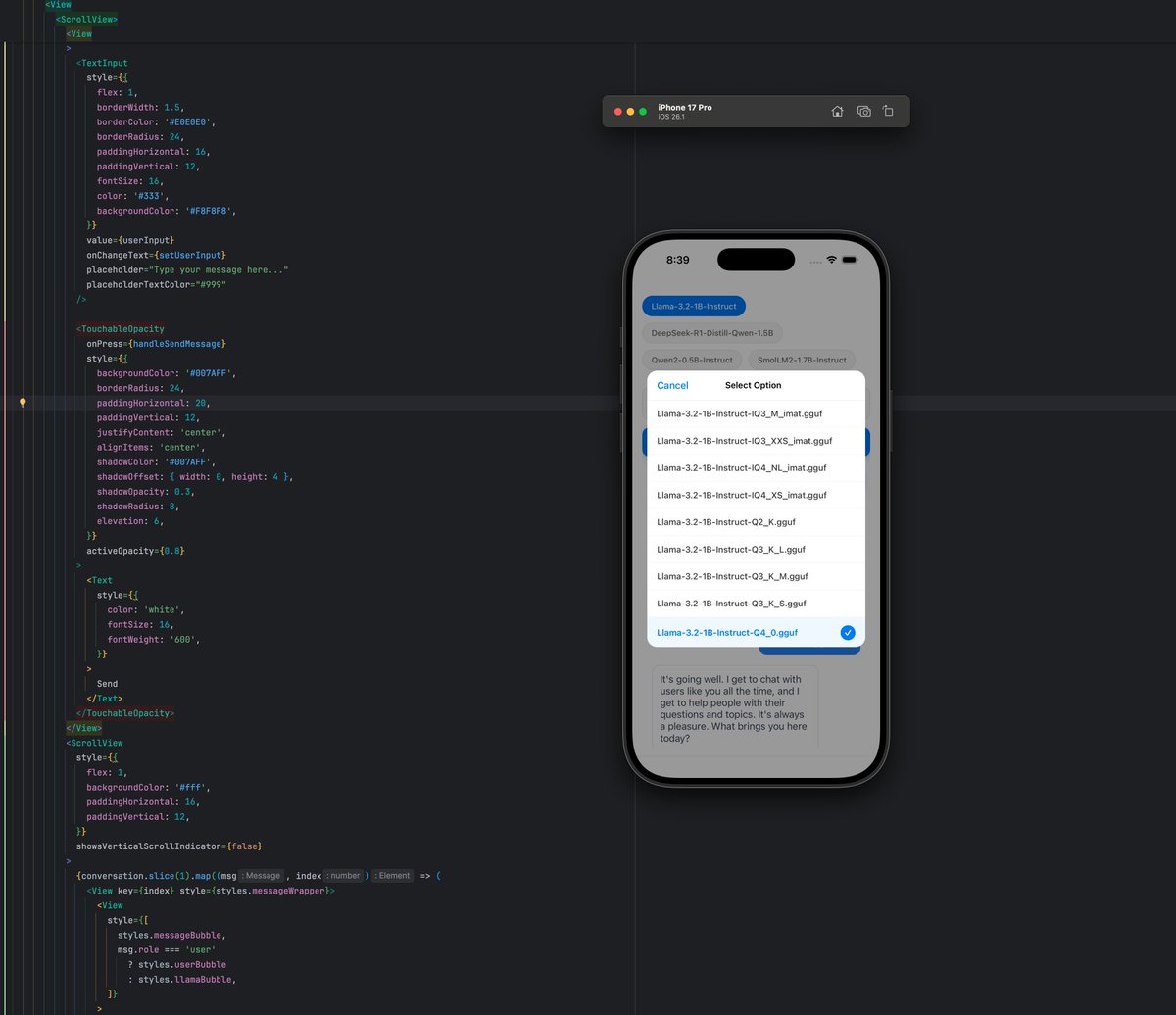Click the yellow minimize dot on Simulator toolbar
The height and width of the screenshot is (1015, 1176).
click(x=631, y=112)
